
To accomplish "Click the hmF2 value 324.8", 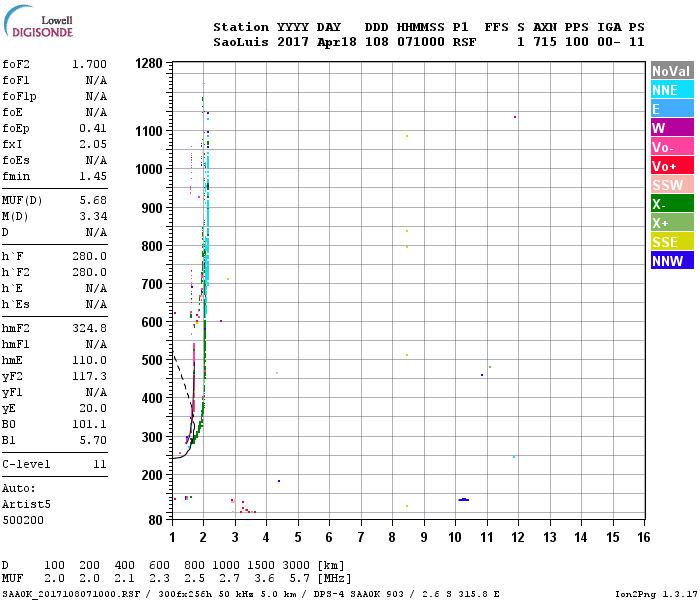I will [90, 328].
